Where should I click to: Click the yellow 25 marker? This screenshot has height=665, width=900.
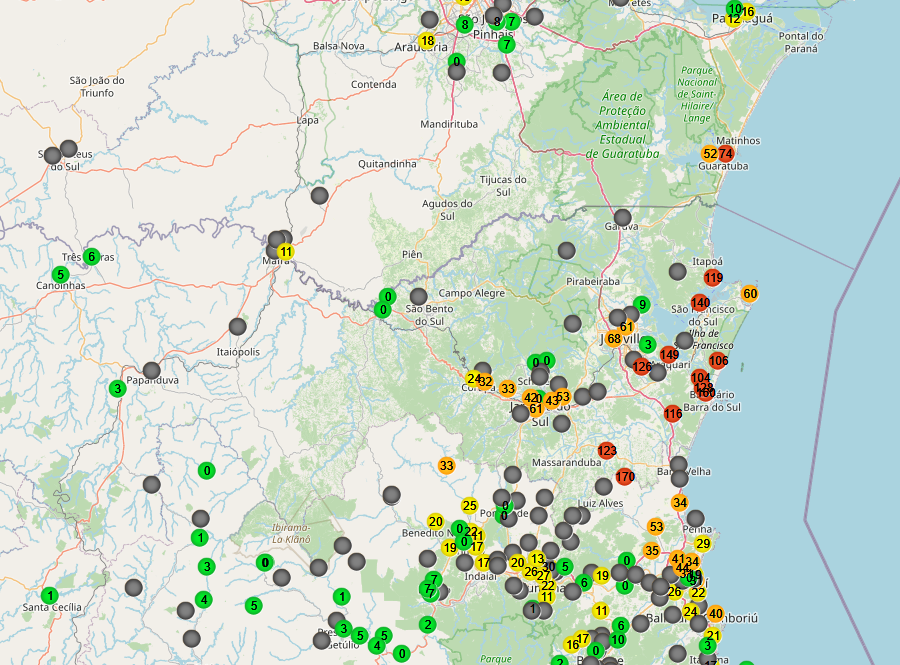(469, 506)
